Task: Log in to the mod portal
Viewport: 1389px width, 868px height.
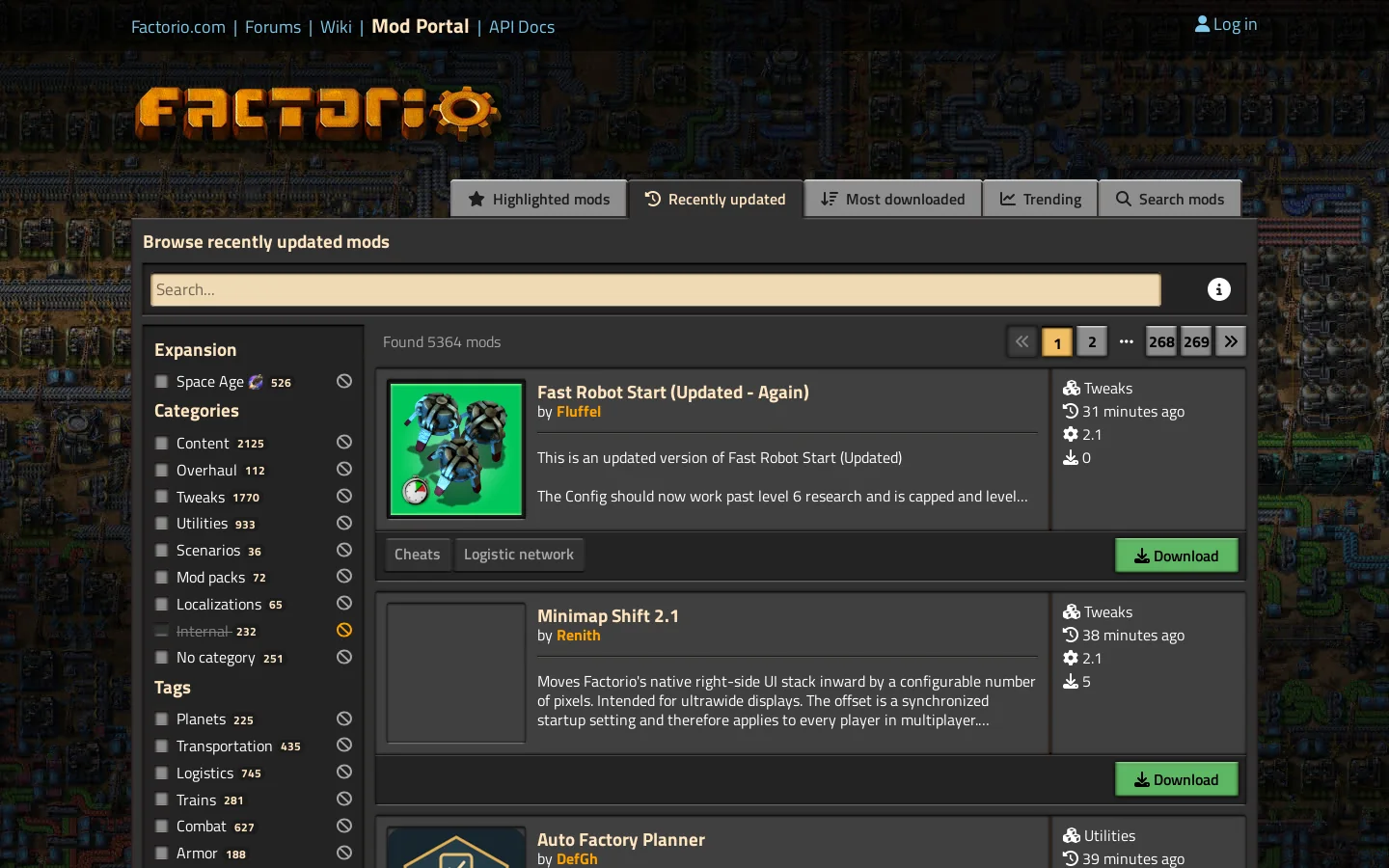Action: tap(1226, 24)
